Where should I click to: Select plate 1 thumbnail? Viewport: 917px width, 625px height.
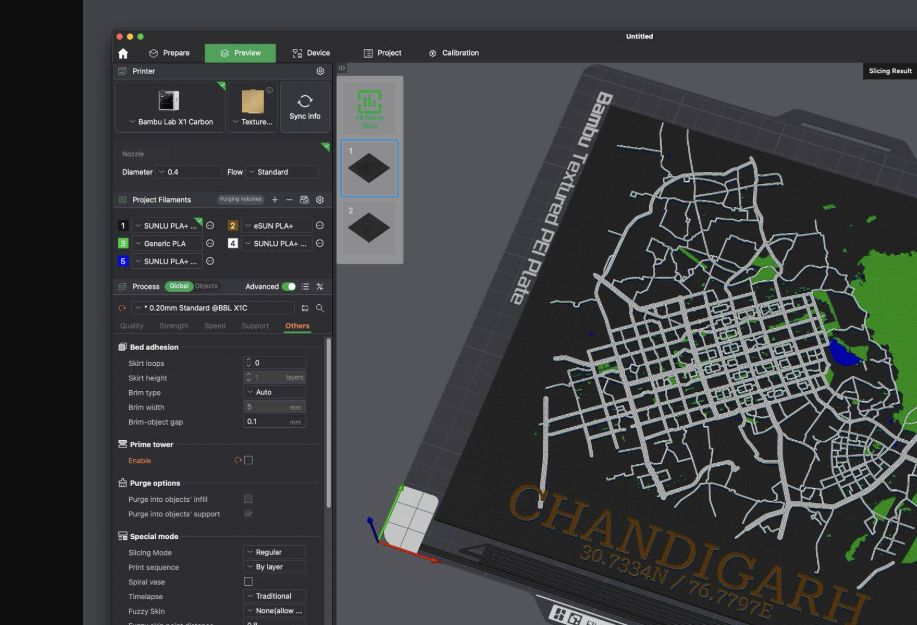(x=370, y=168)
